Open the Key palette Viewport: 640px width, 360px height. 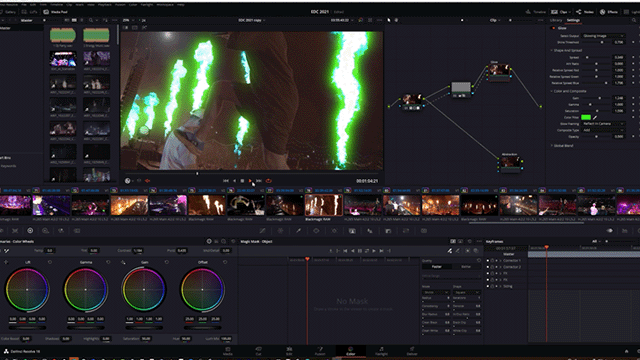tap(388, 231)
